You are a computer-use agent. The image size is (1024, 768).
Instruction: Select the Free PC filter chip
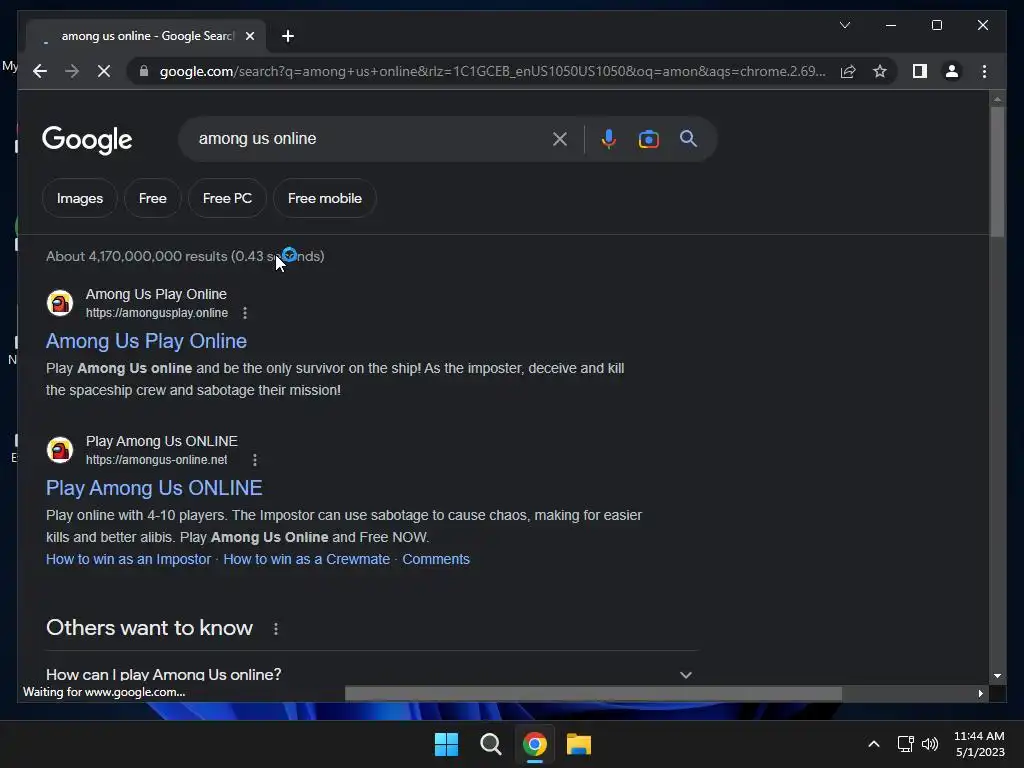[227, 198]
